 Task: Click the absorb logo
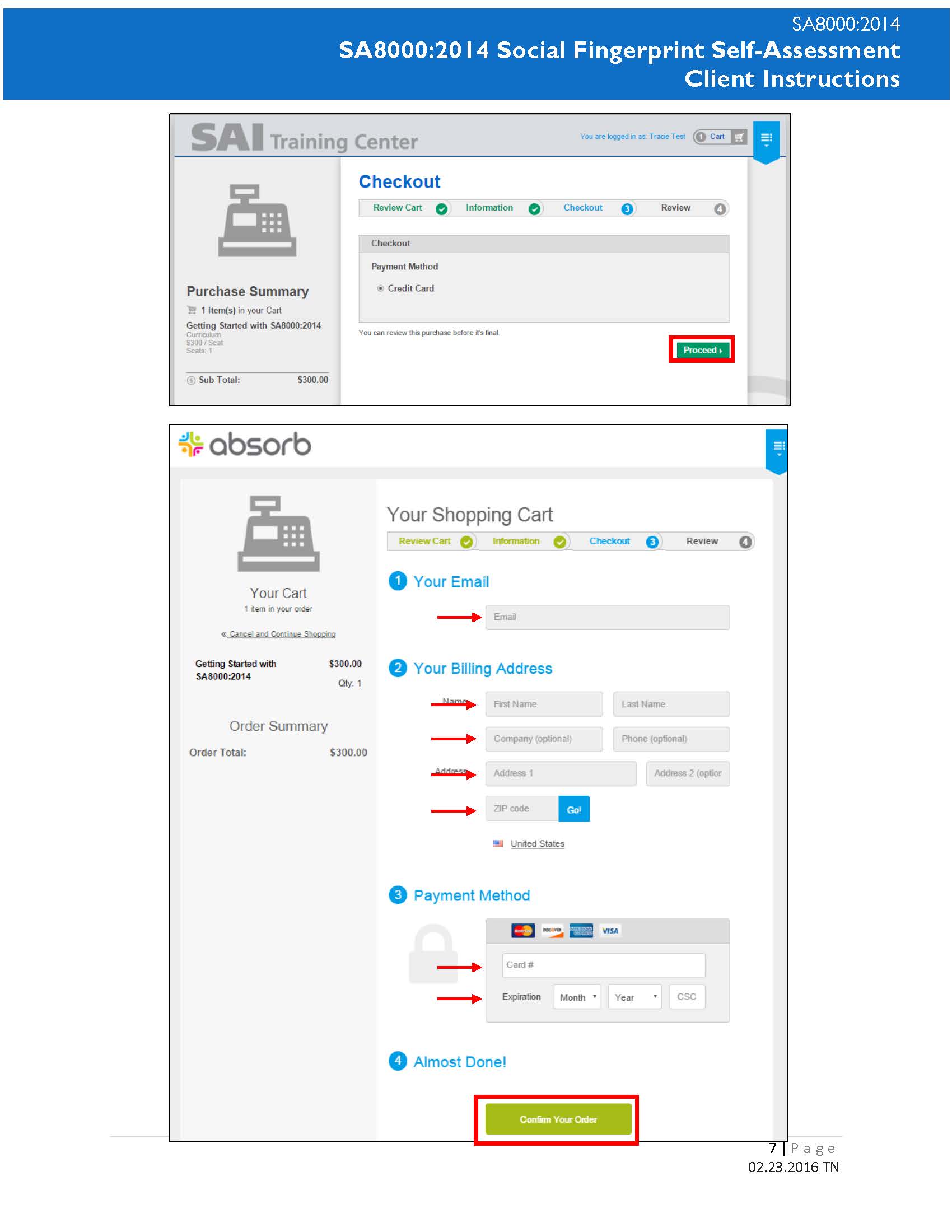(245, 445)
